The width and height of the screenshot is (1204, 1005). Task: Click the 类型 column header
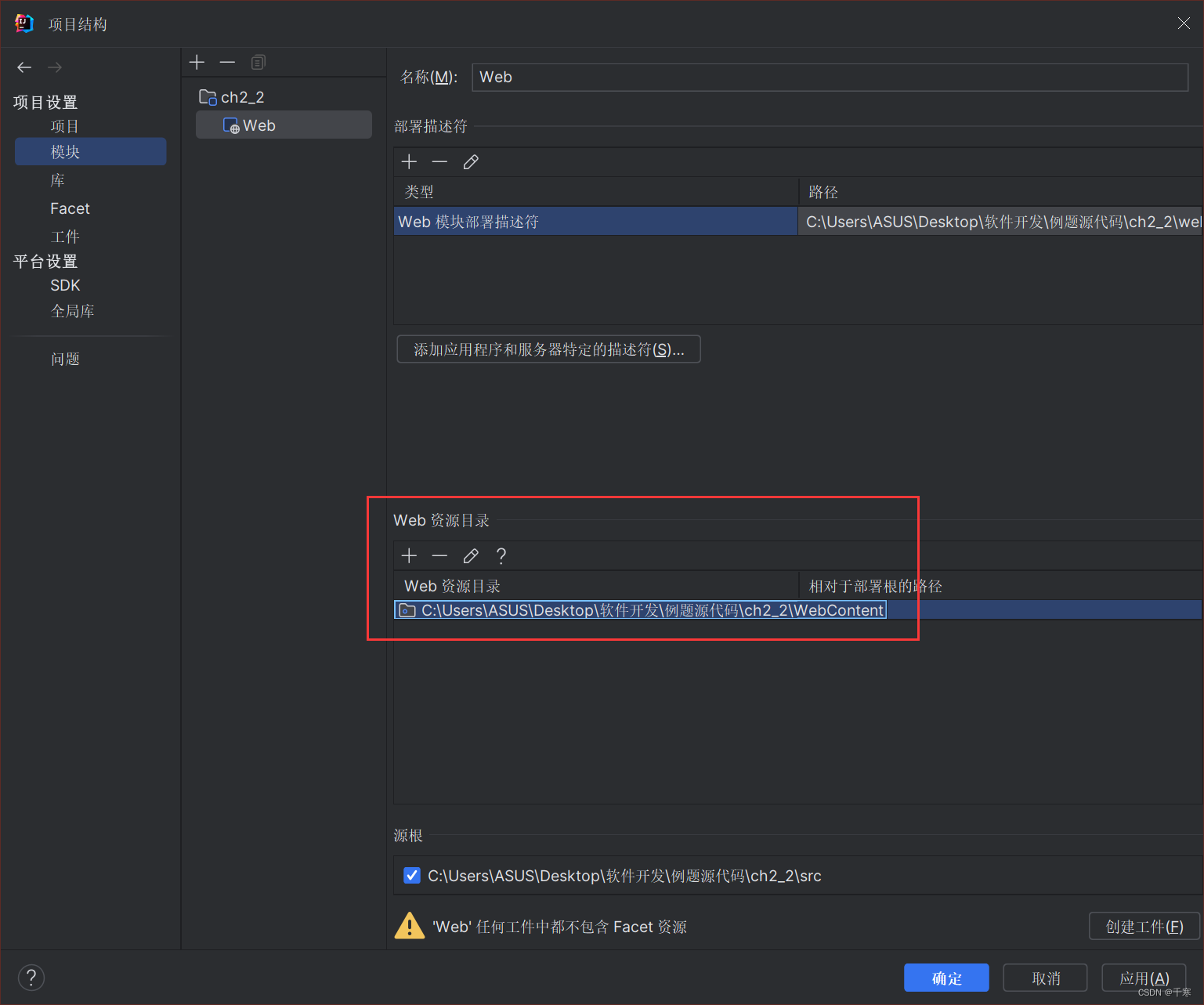pyautogui.click(x=595, y=192)
